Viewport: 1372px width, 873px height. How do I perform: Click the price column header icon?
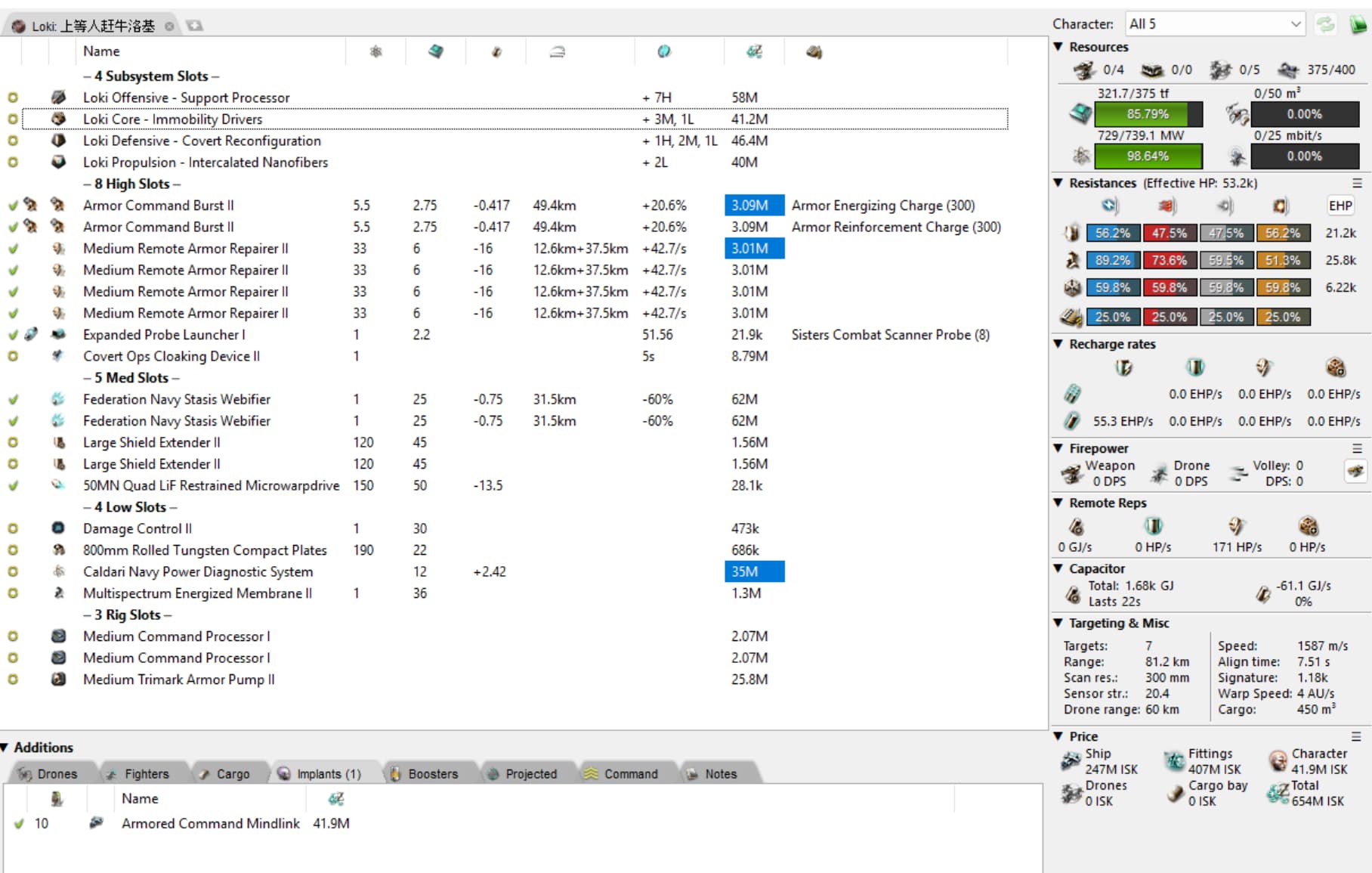click(754, 51)
